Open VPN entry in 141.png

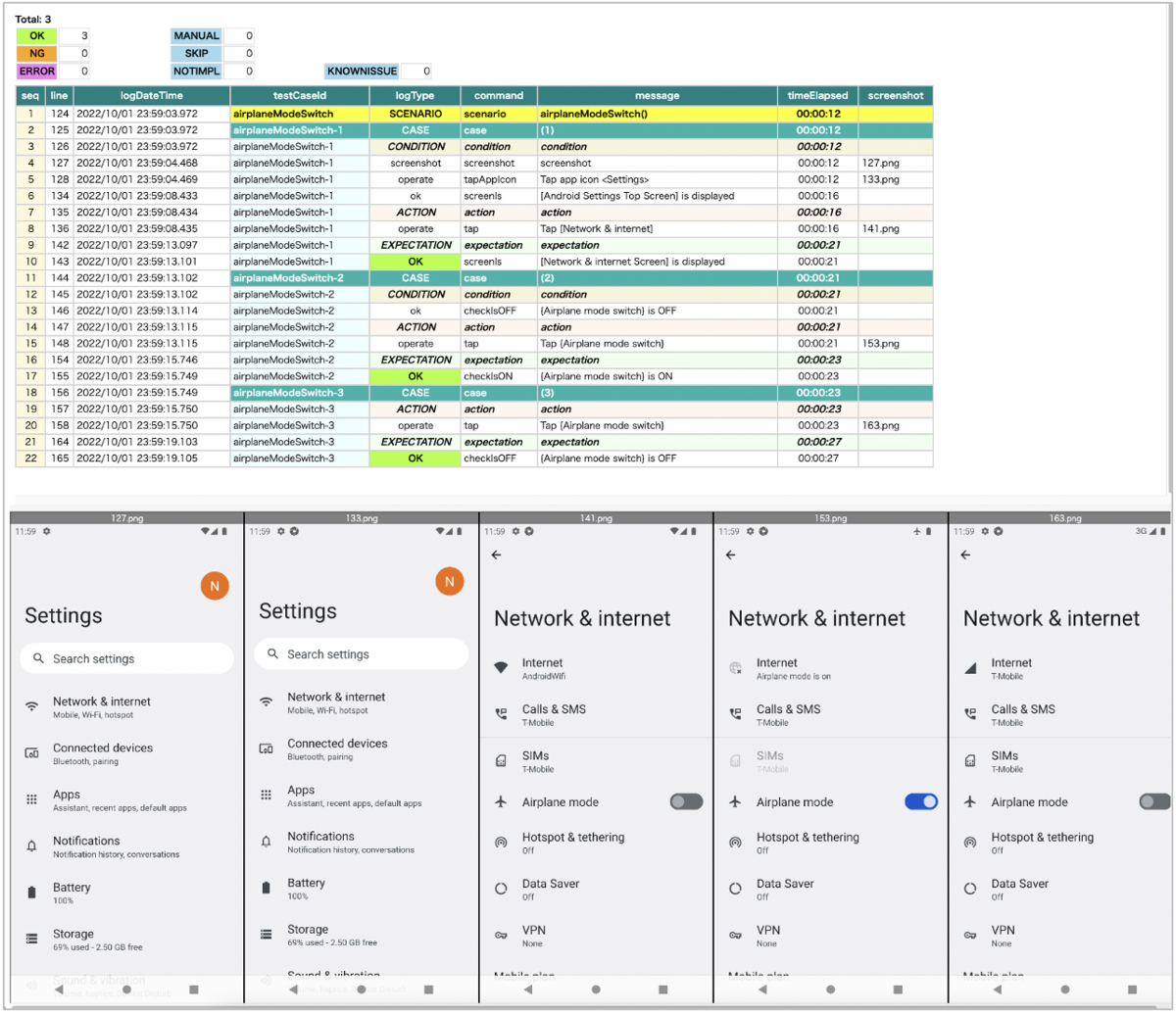(596, 936)
